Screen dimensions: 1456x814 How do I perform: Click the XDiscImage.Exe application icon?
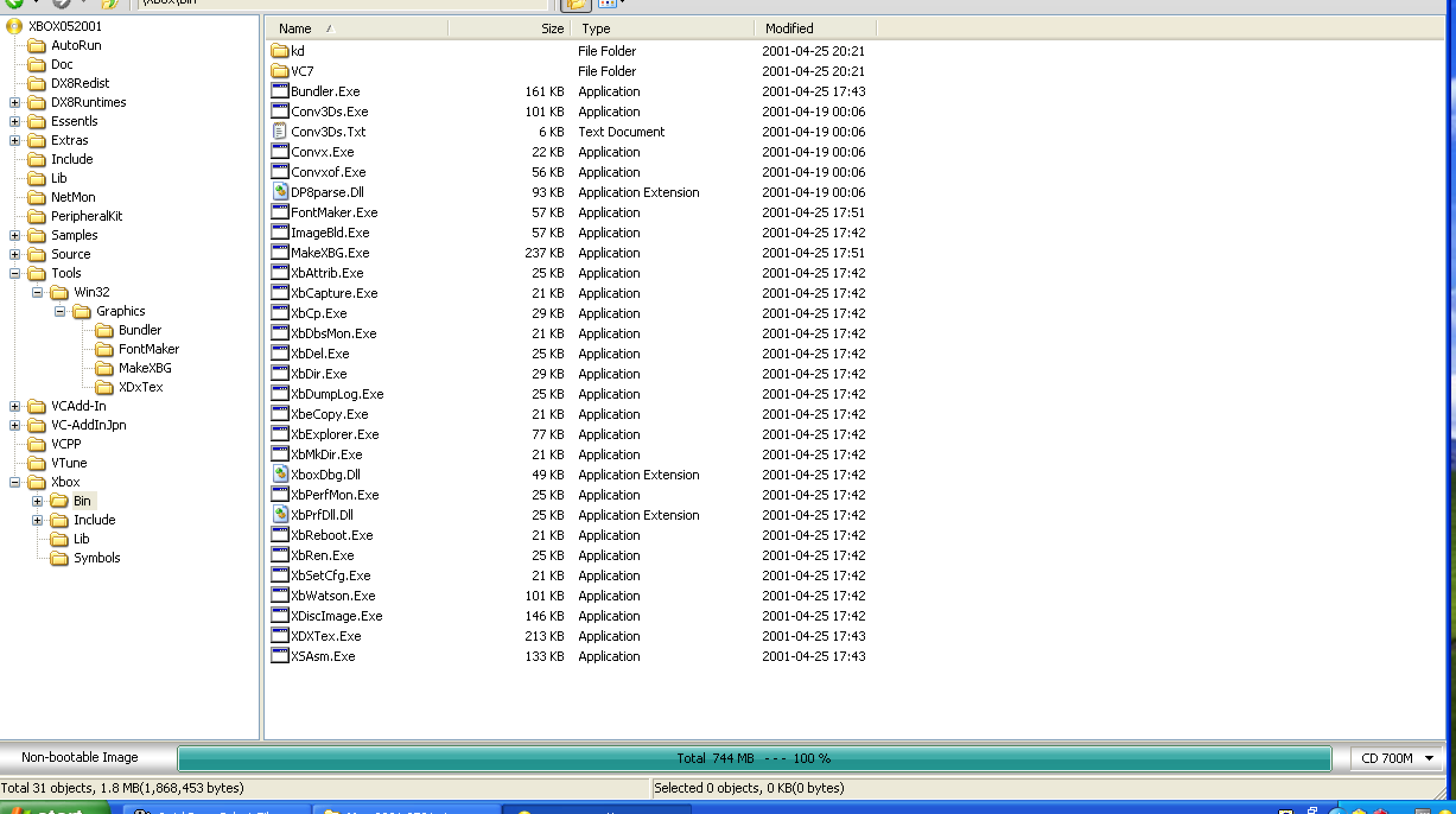279,615
